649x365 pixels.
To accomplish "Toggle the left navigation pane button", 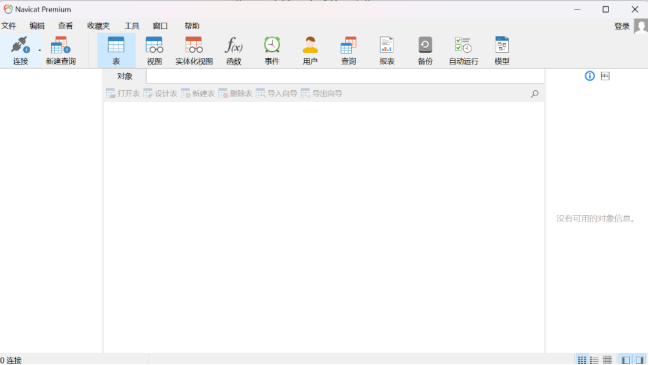I will 626,360.
